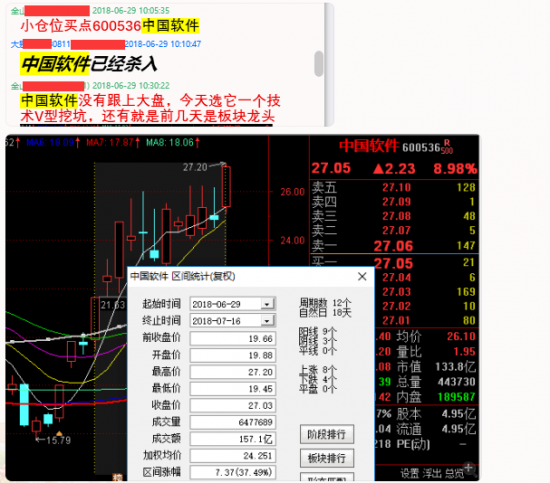The width and height of the screenshot is (550, 483).
Task: Click the orange triangle marker under the candlesticks
Action: click(x=59, y=434)
